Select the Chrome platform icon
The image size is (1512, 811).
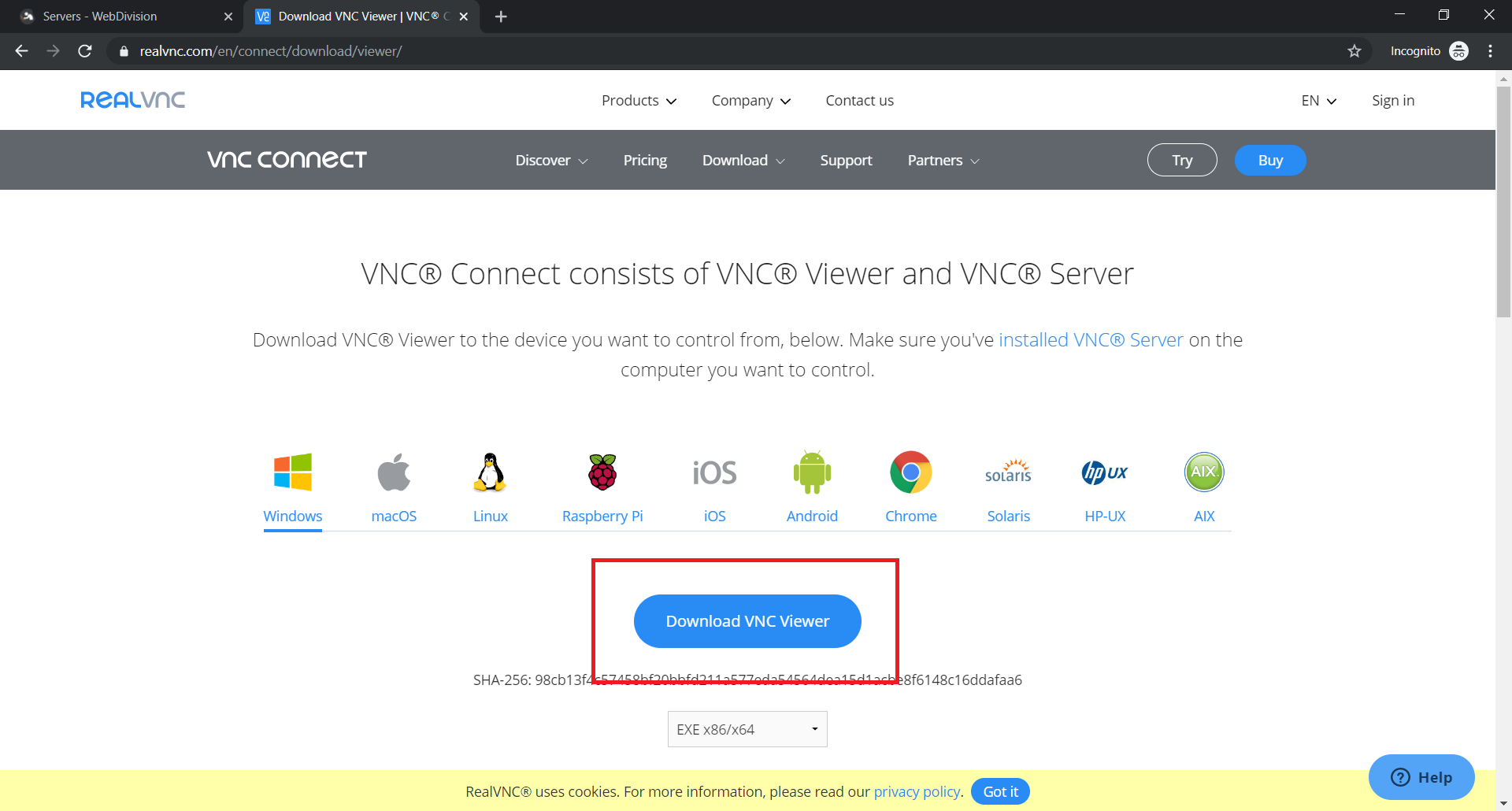tap(910, 472)
